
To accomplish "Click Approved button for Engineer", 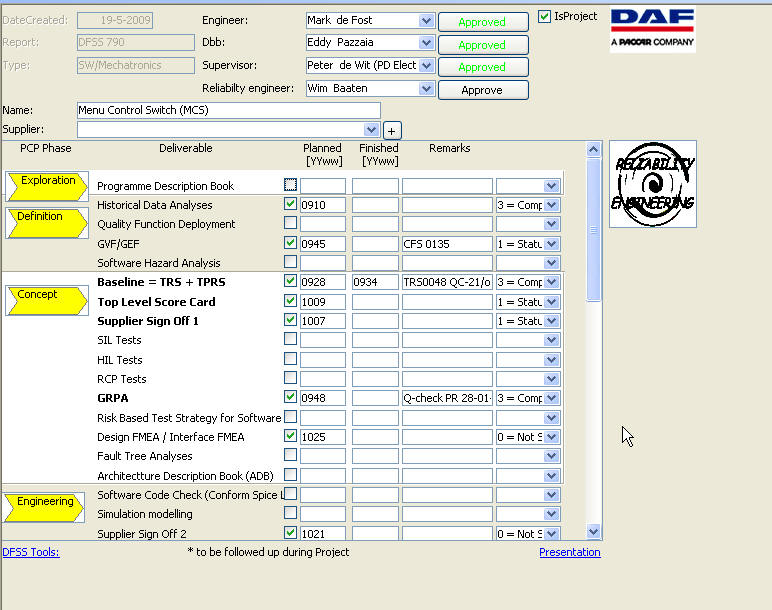I will click(483, 22).
